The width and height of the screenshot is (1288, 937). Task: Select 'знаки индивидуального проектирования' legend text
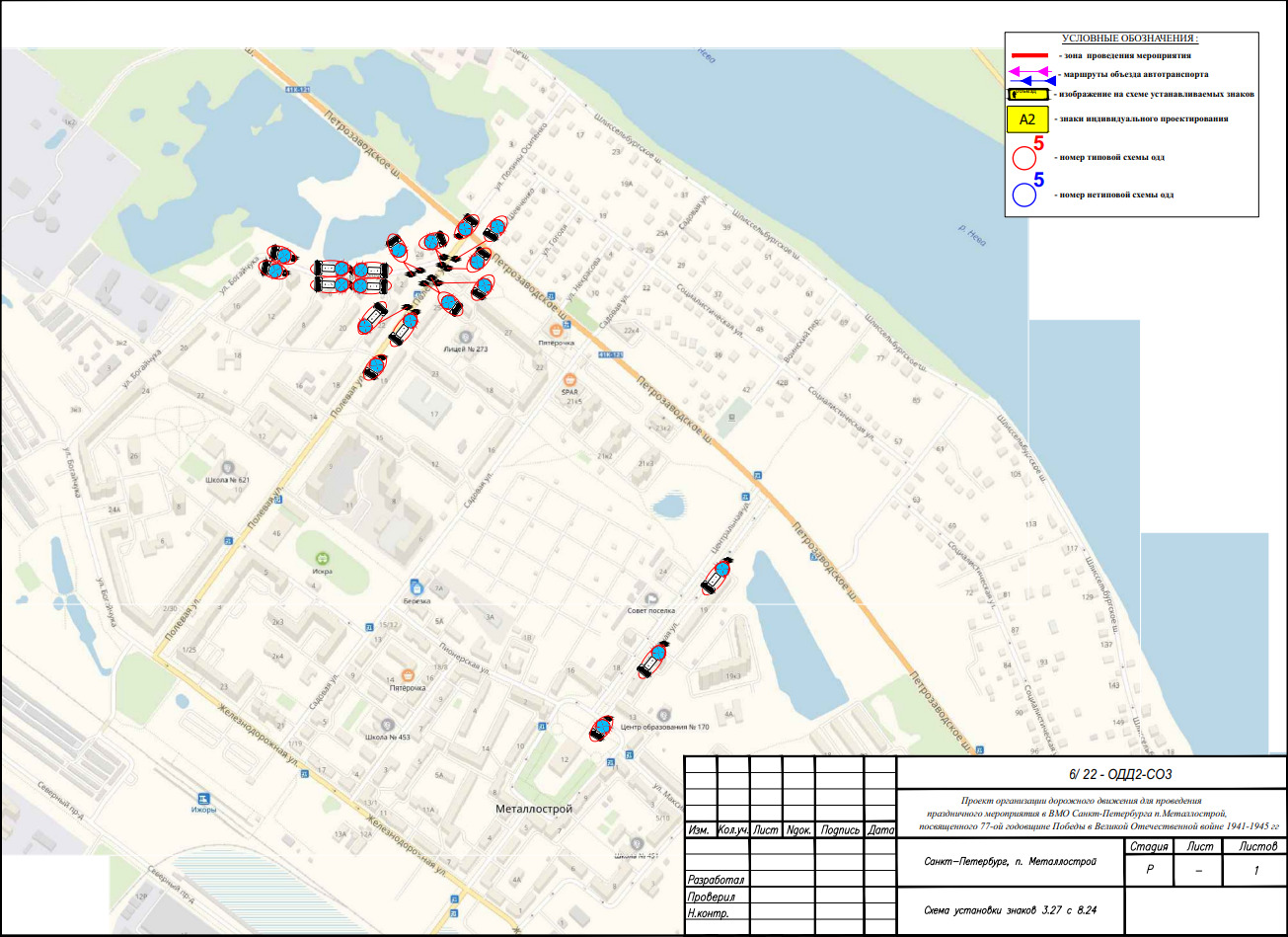[x=1144, y=119]
